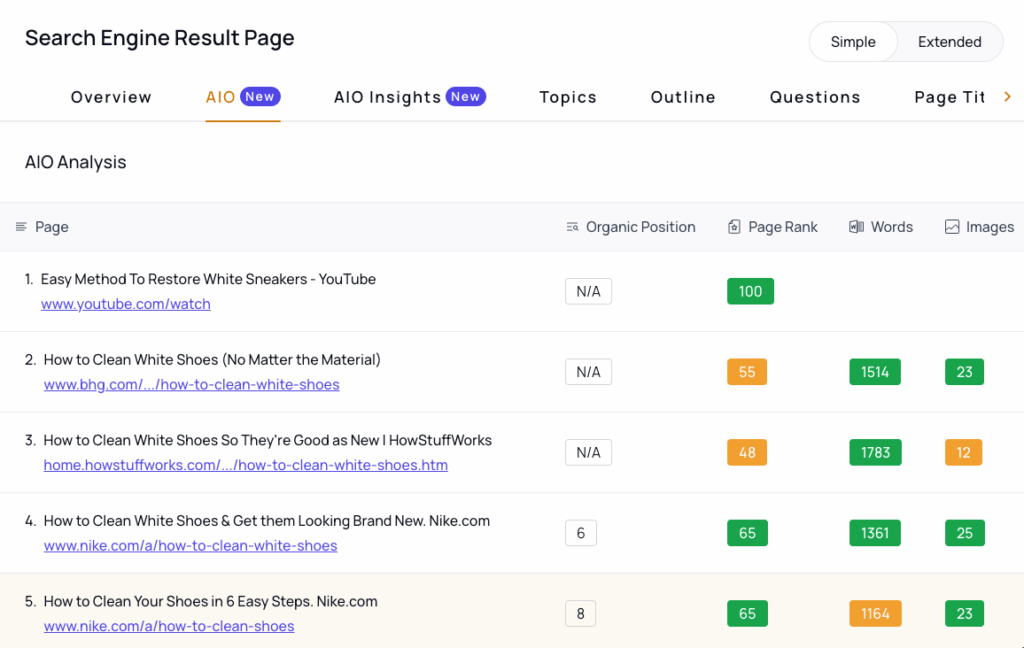The height and width of the screenshot is (648, 1024).
Task: Click the orange 48 Page Rank badge
Action: (x=746, y=452)
